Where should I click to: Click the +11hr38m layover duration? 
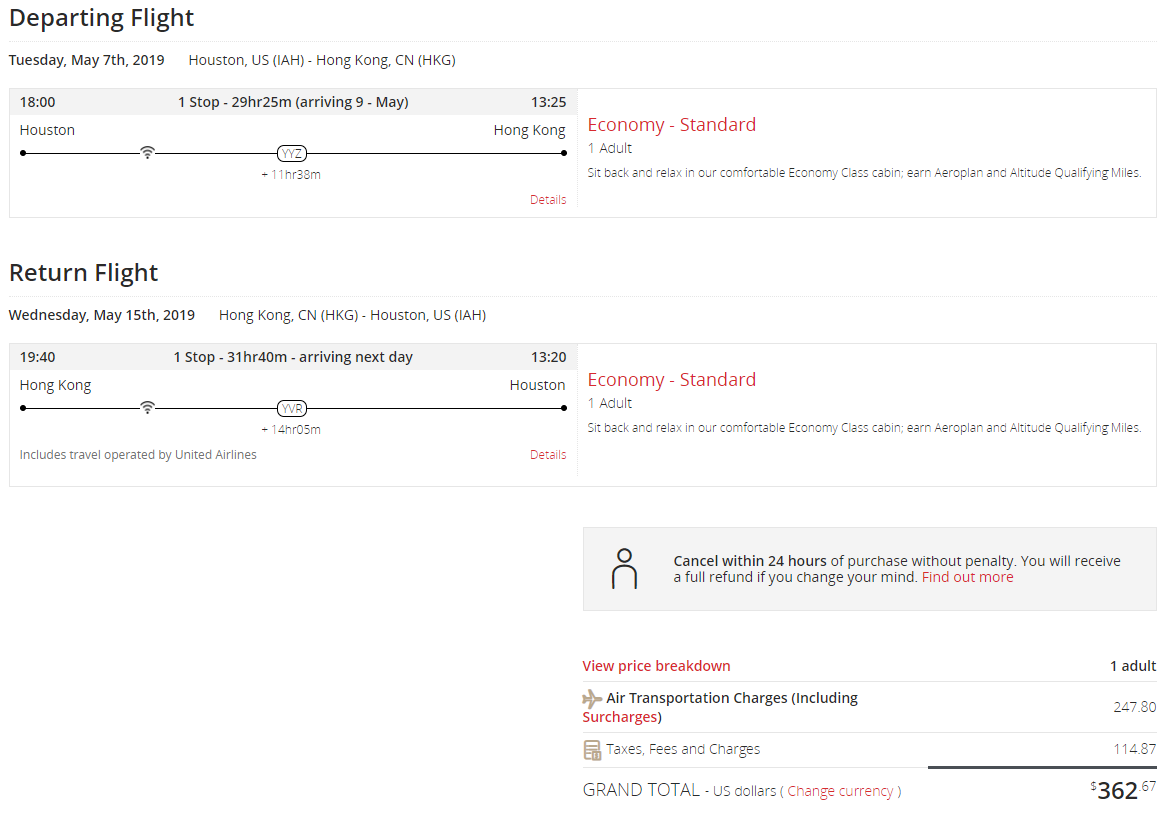pyautogui.click(x=291, y=175)
